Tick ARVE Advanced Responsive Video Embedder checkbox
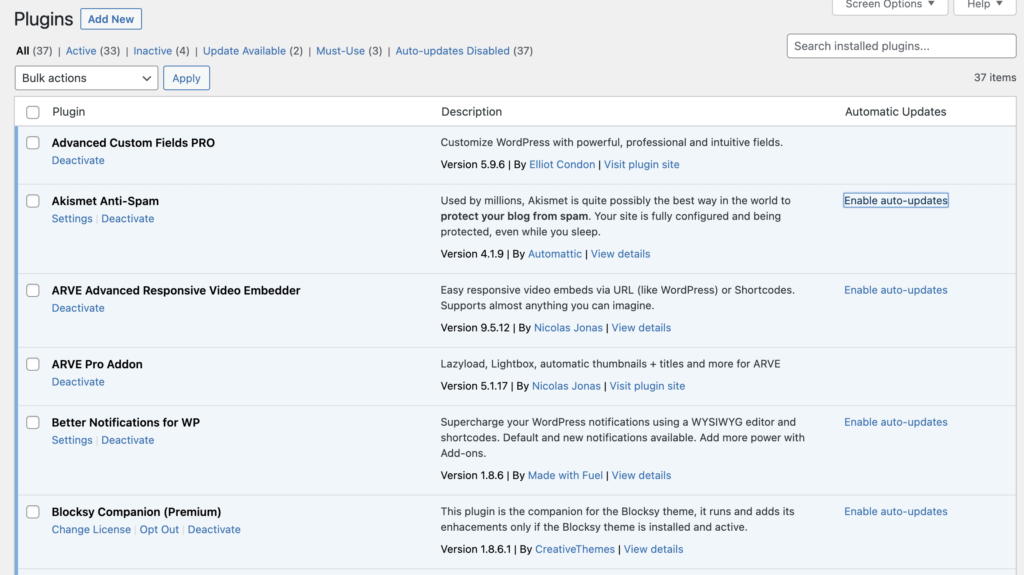Image resolution: width=1024 pixels, height=575 pixels. click(x=33, y=290)
